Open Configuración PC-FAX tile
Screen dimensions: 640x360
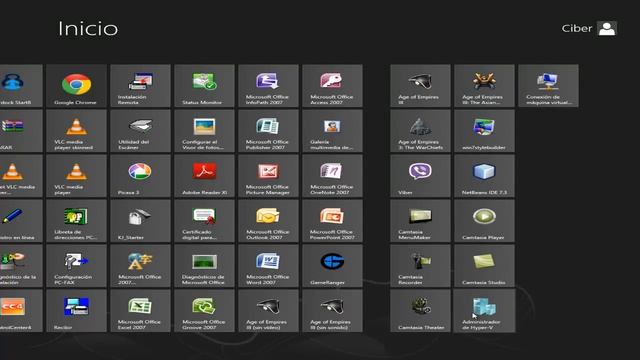tap(76, 266)
